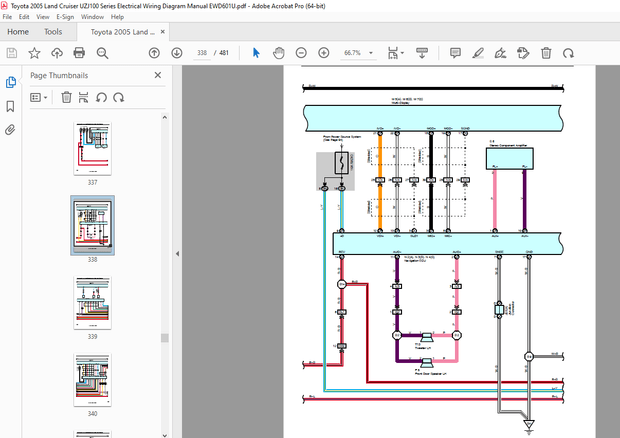The height and width of the screenshot is (438, 620).
Task: Click the scrolling mode icon
Action: [422, 53]
